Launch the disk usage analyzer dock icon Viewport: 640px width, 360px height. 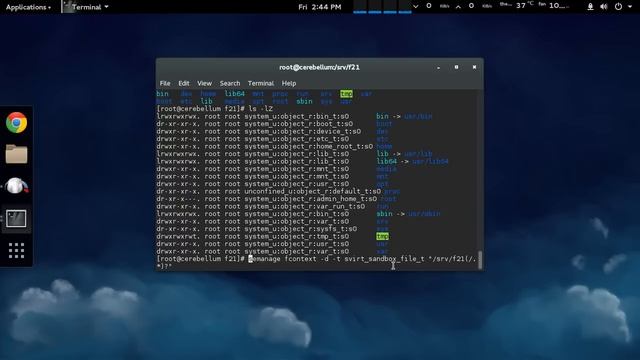click(16, 186)
